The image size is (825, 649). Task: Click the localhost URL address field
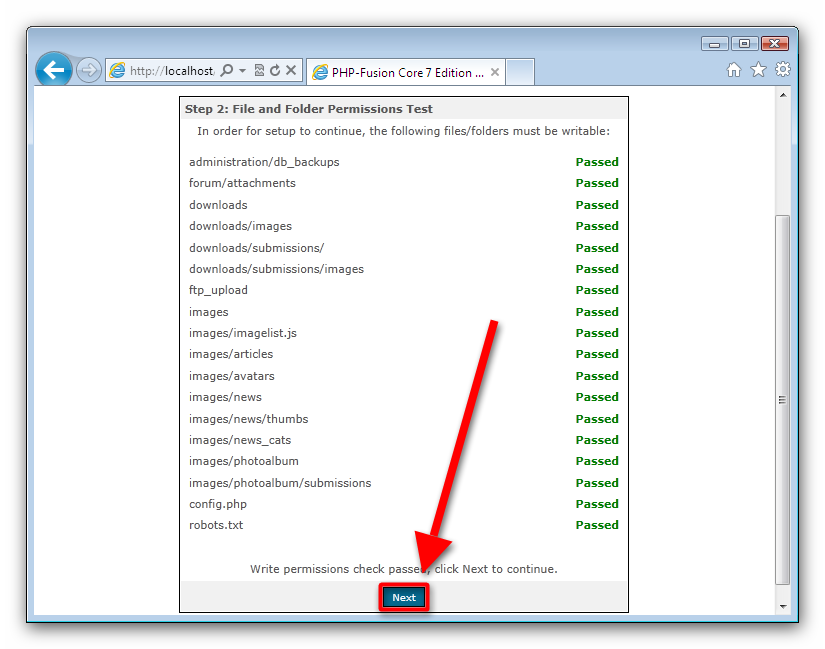170,71
